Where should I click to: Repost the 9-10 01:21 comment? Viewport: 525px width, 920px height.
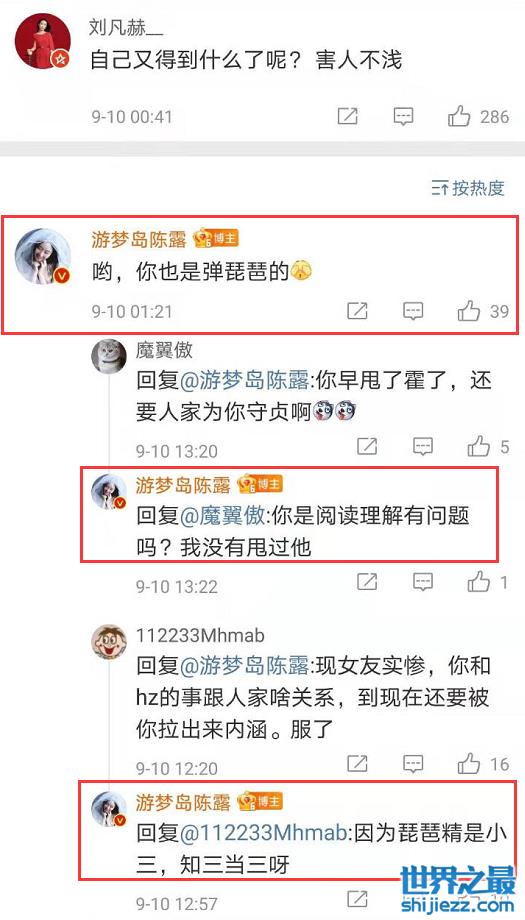coord(357,311)
